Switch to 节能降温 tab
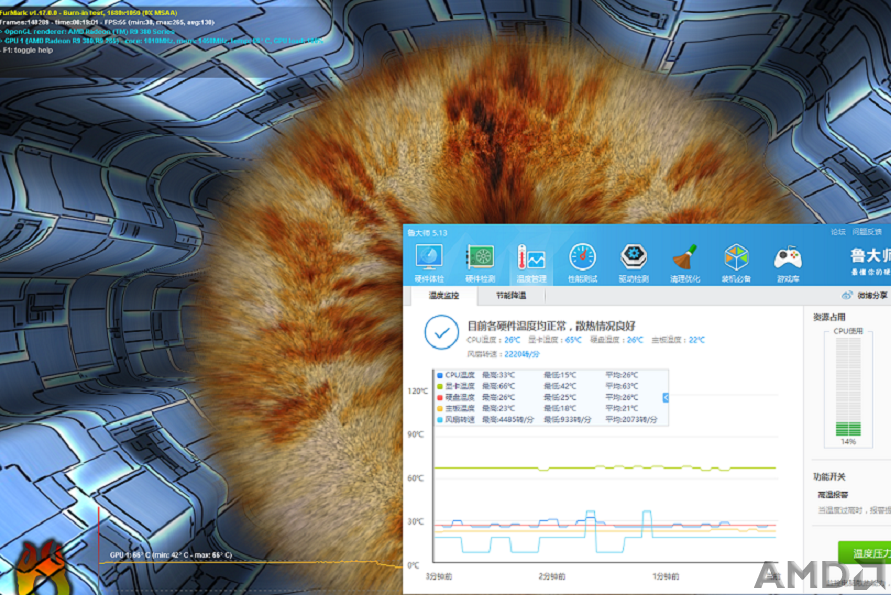Screen dimensions: 891x595 click(x=511, y=296)
